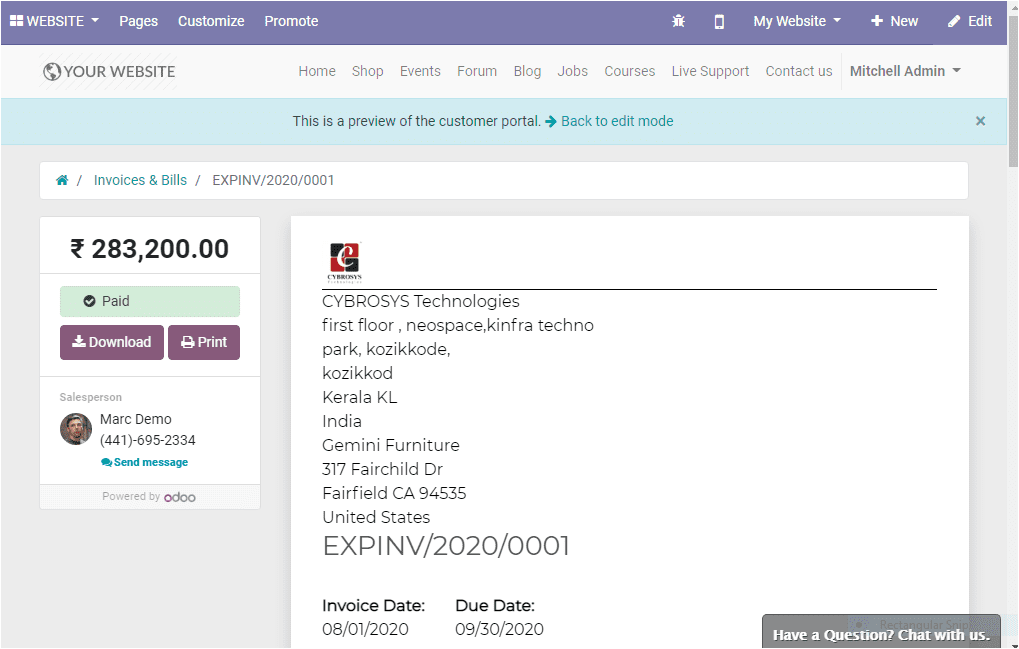The width and height of the screenshot is (1019, 649).
Task: Select the ₹ 283,200.00 total amount
Action: click(149, 249)
